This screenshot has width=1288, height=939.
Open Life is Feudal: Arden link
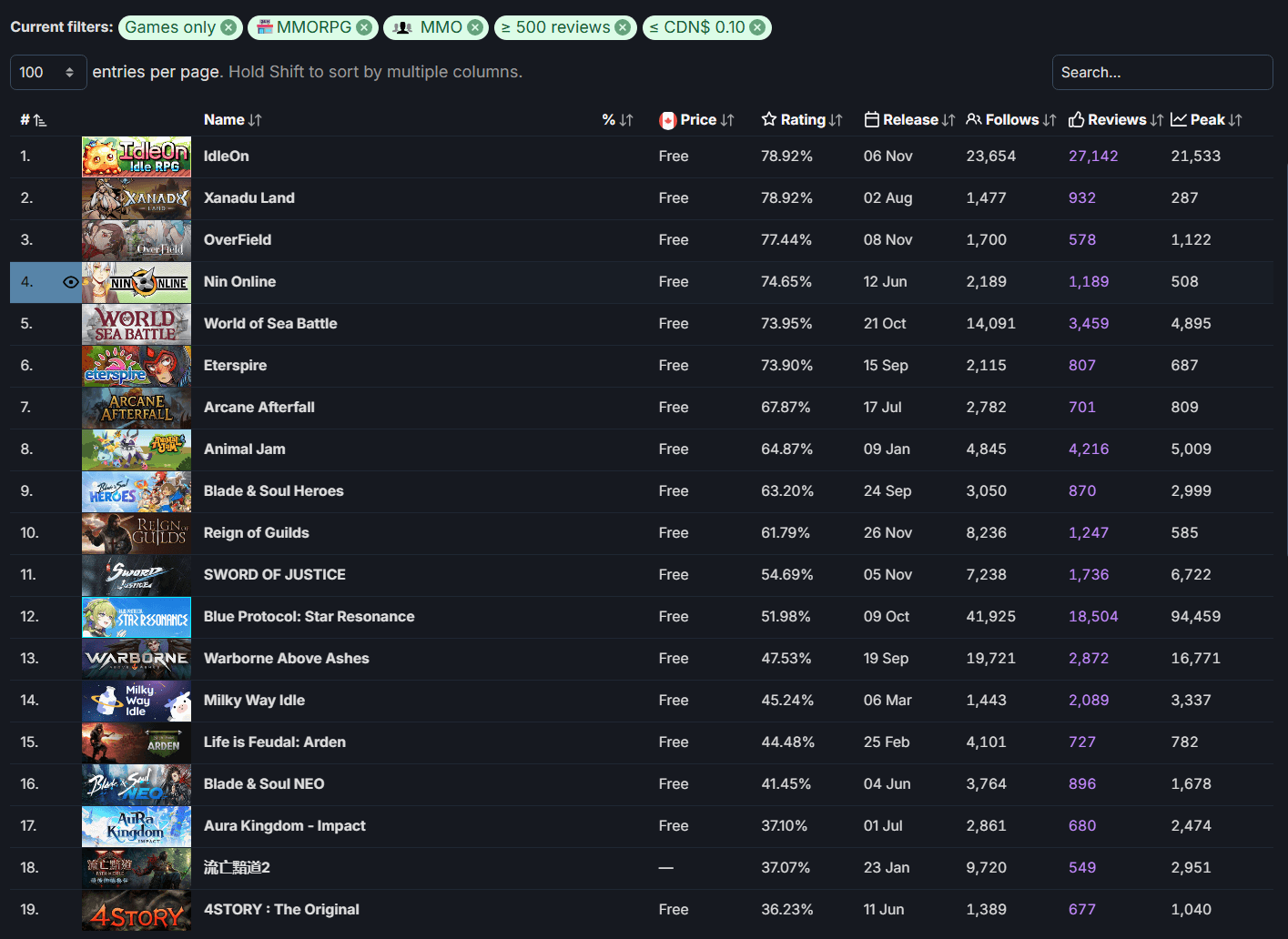(275, 742)
